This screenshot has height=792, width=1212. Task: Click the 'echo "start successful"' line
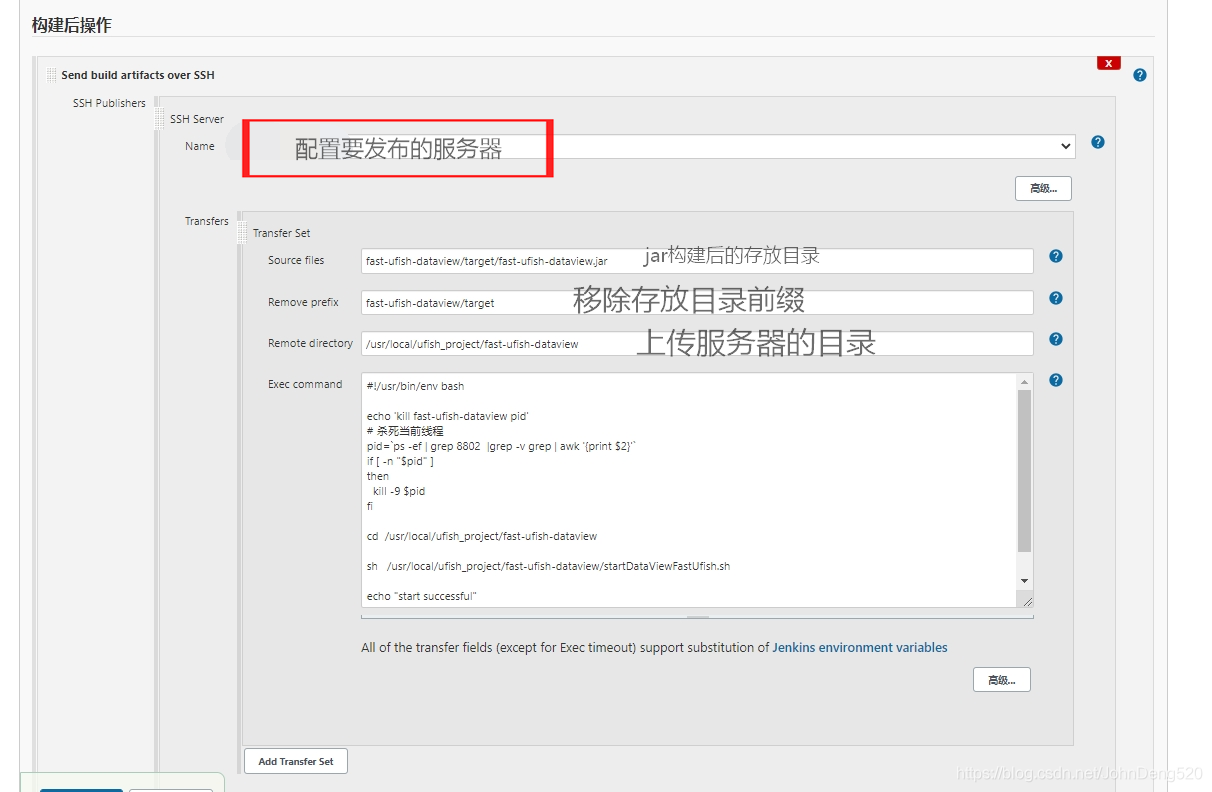(x=422, y=596)
